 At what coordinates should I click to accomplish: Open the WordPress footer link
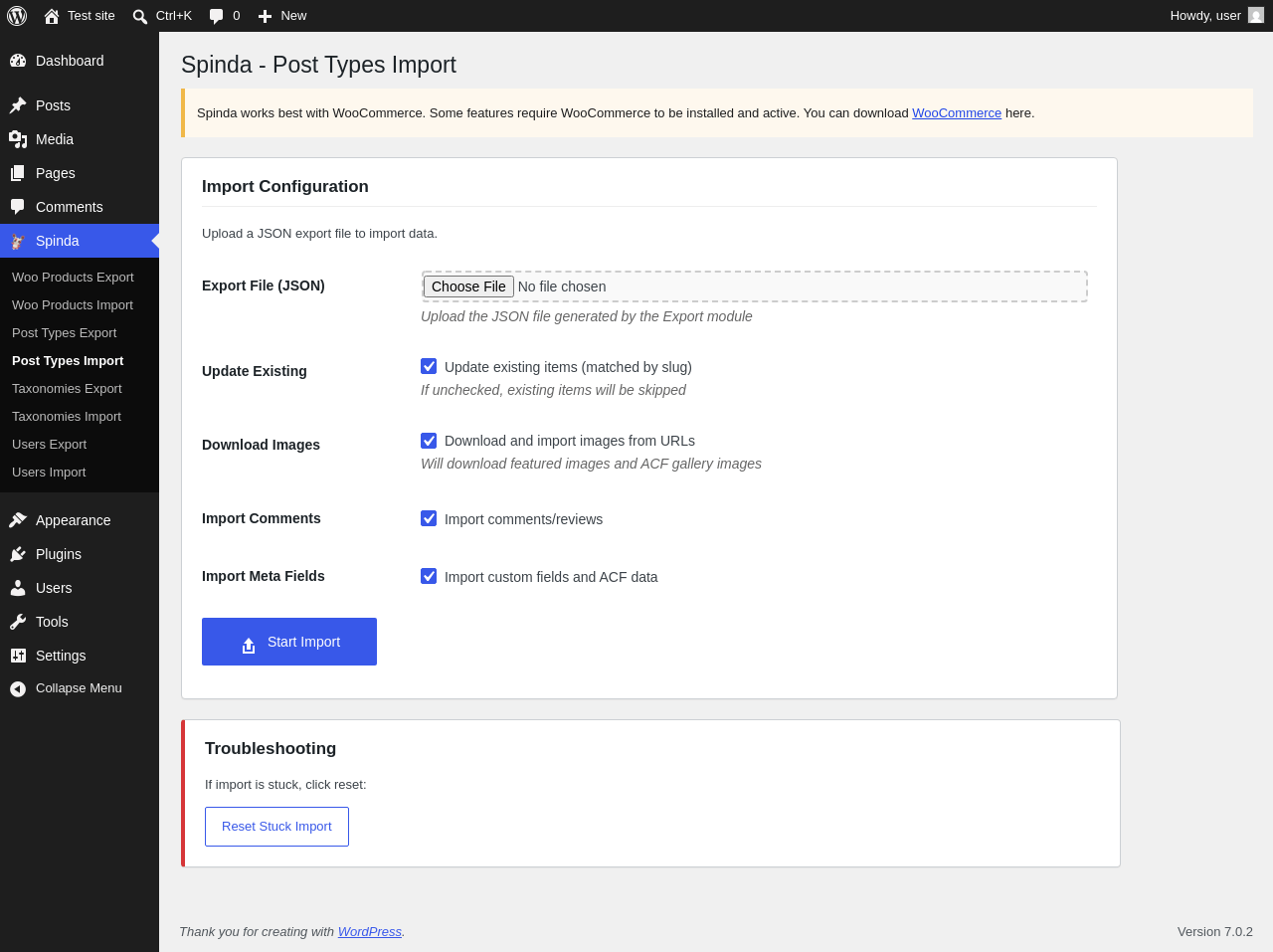click(370, 932)
